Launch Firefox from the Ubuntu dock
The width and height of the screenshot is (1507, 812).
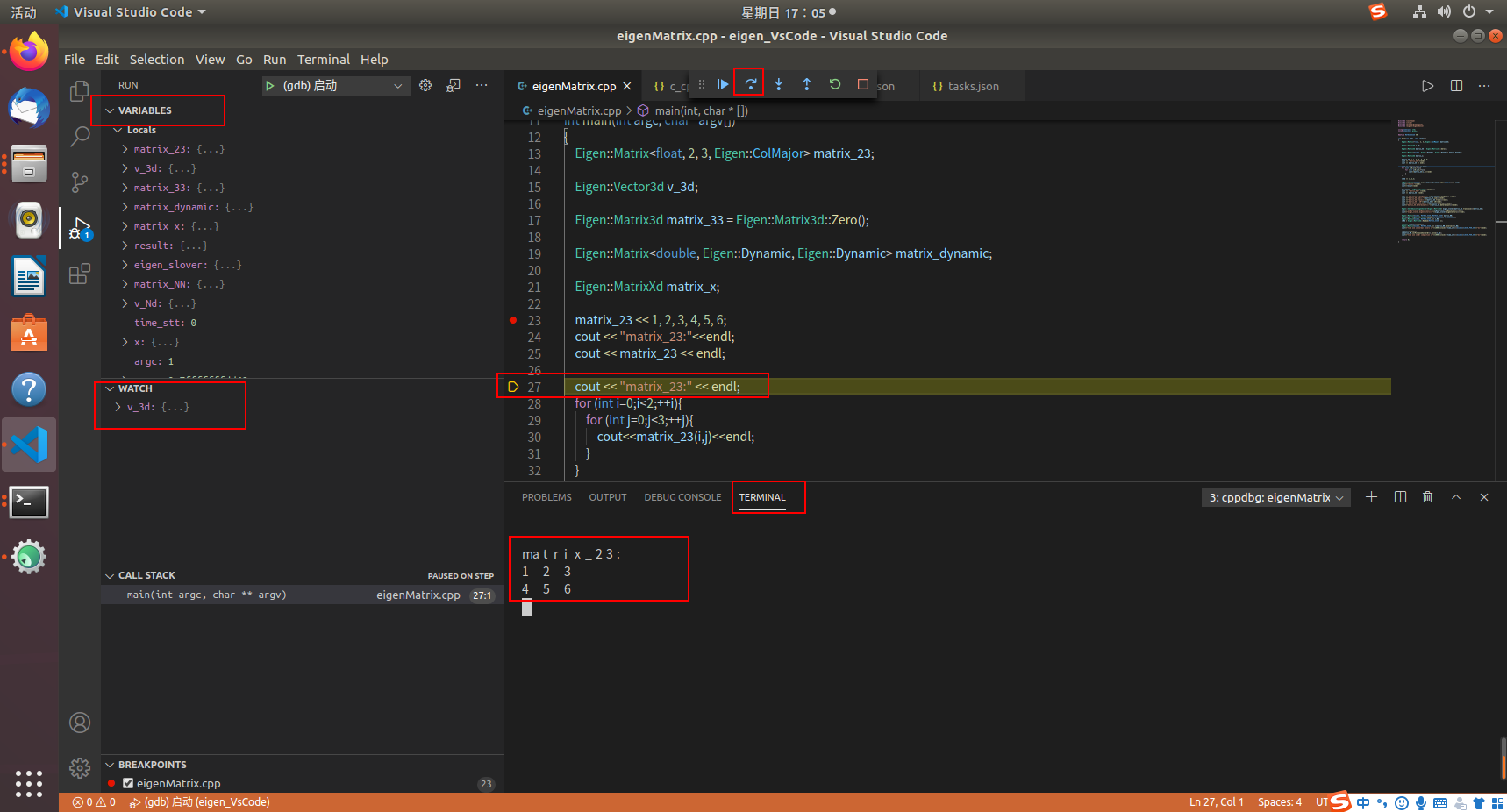tap(29, 52)
